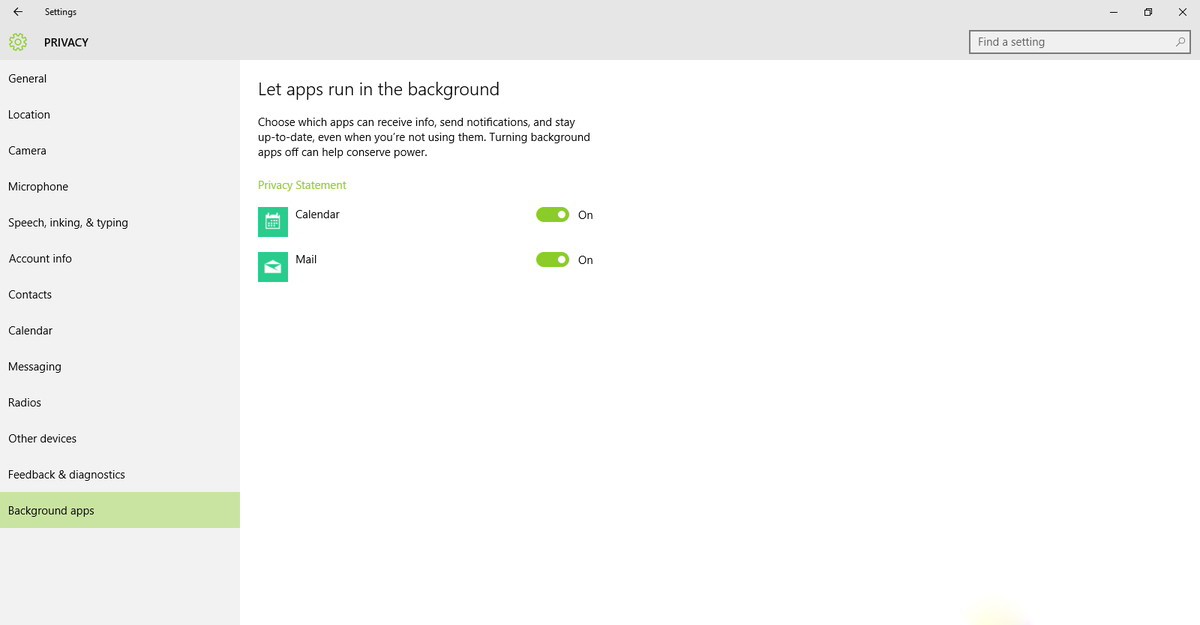Viewport: 1200px width, 625px height.
Task: Focus the Find a setting box
Action: 1070,42
